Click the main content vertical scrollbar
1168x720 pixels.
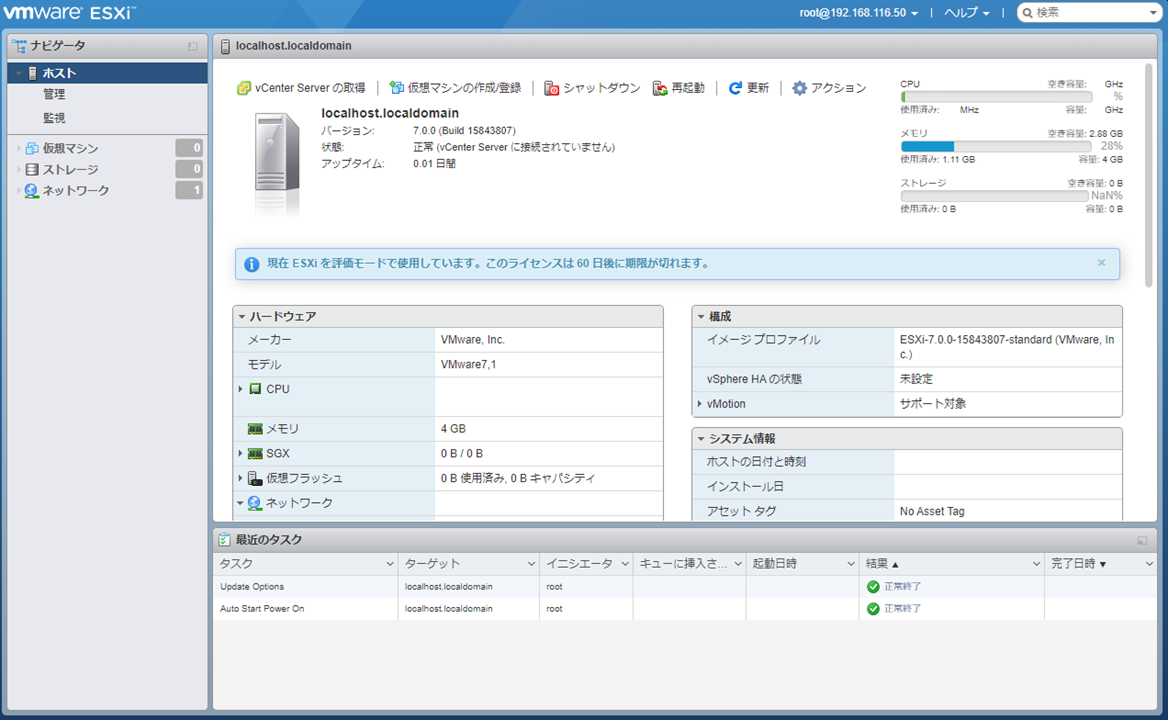pyautogui.click(x=1149, y=176)
